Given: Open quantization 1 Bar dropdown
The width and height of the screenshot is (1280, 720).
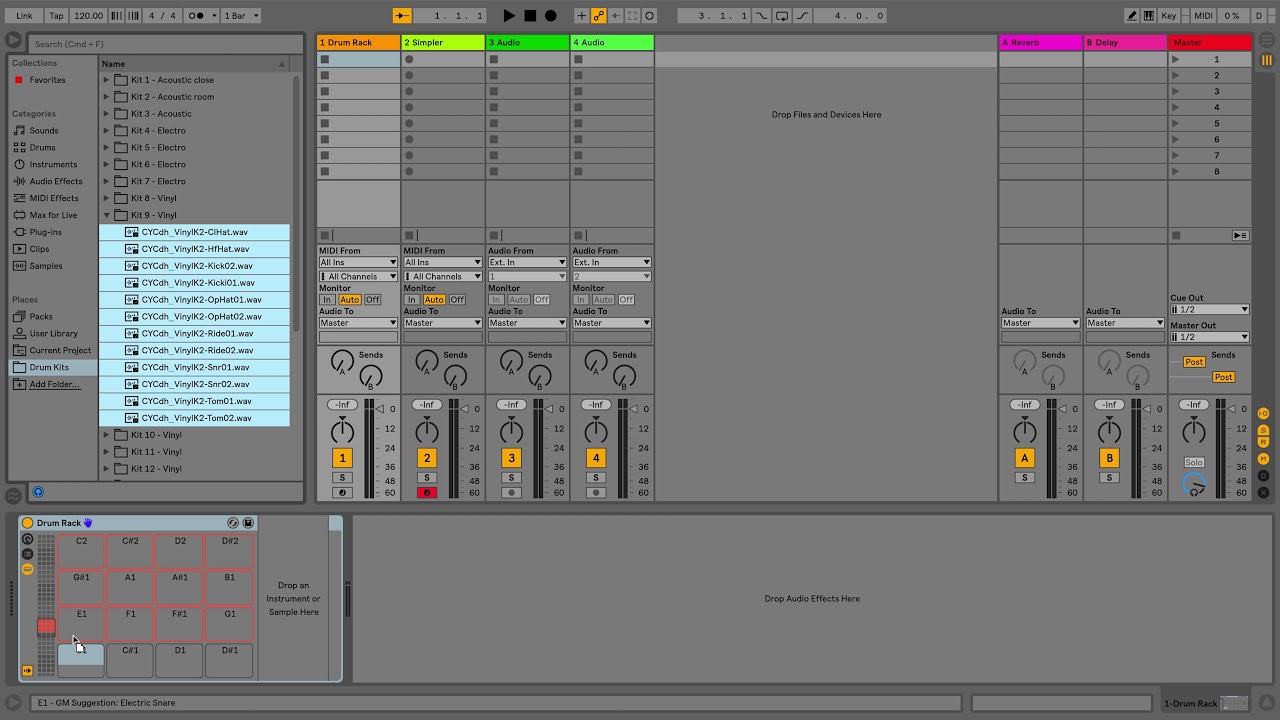Looking at the screenshot, I should click(241, 16).
